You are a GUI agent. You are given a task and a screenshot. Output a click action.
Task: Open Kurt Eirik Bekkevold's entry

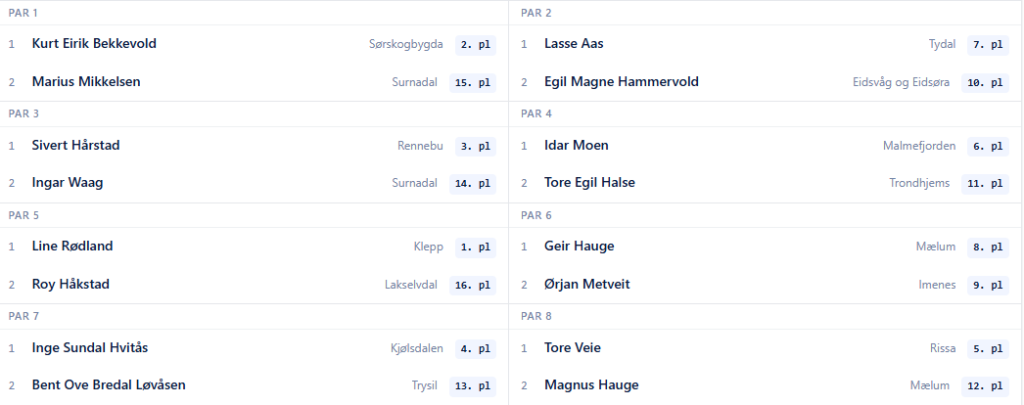click(x=94, y=44)
